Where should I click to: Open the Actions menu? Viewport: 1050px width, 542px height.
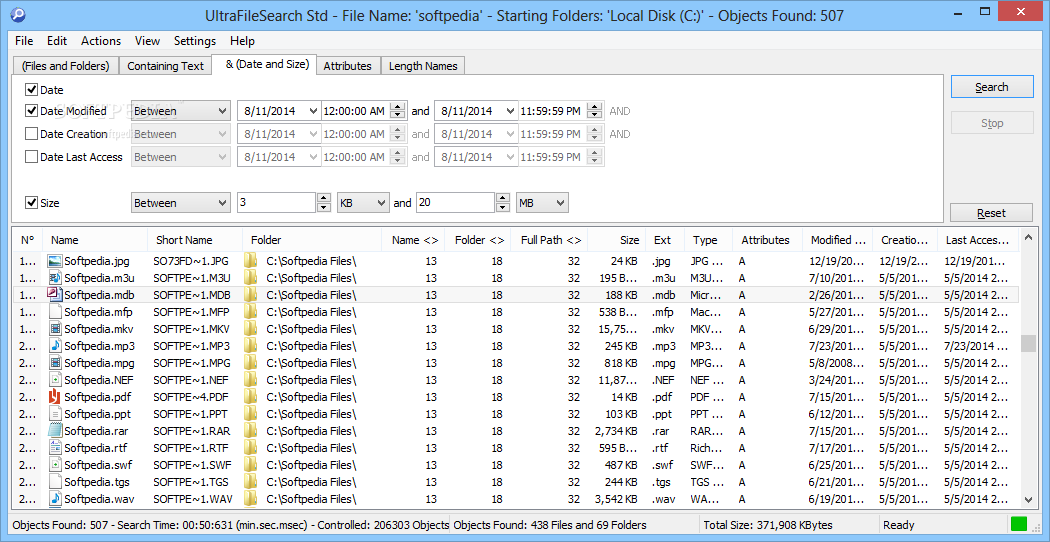(101, 41)
